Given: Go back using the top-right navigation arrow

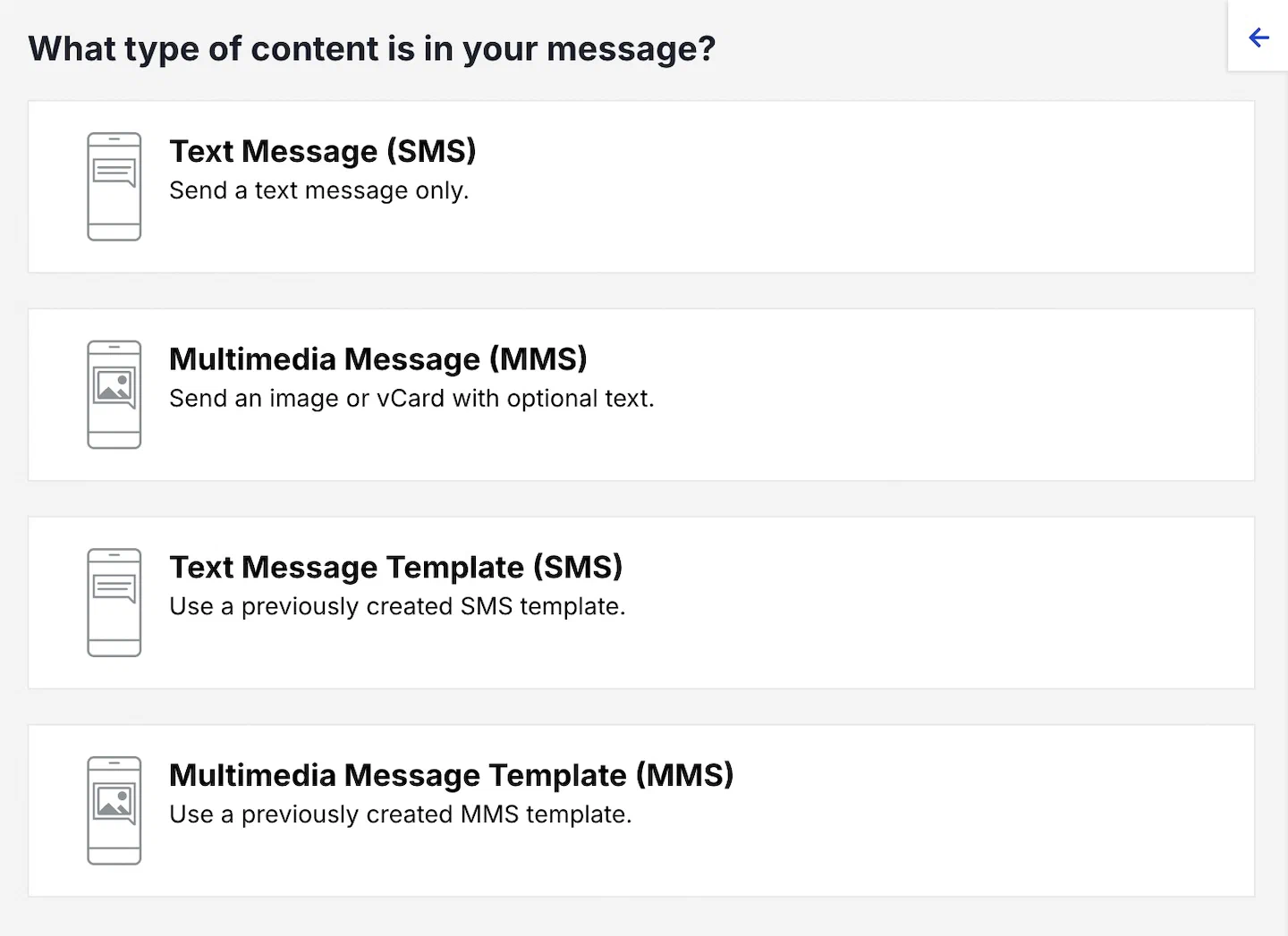Looking at the screenshot, I should [x=1258, y=38].
